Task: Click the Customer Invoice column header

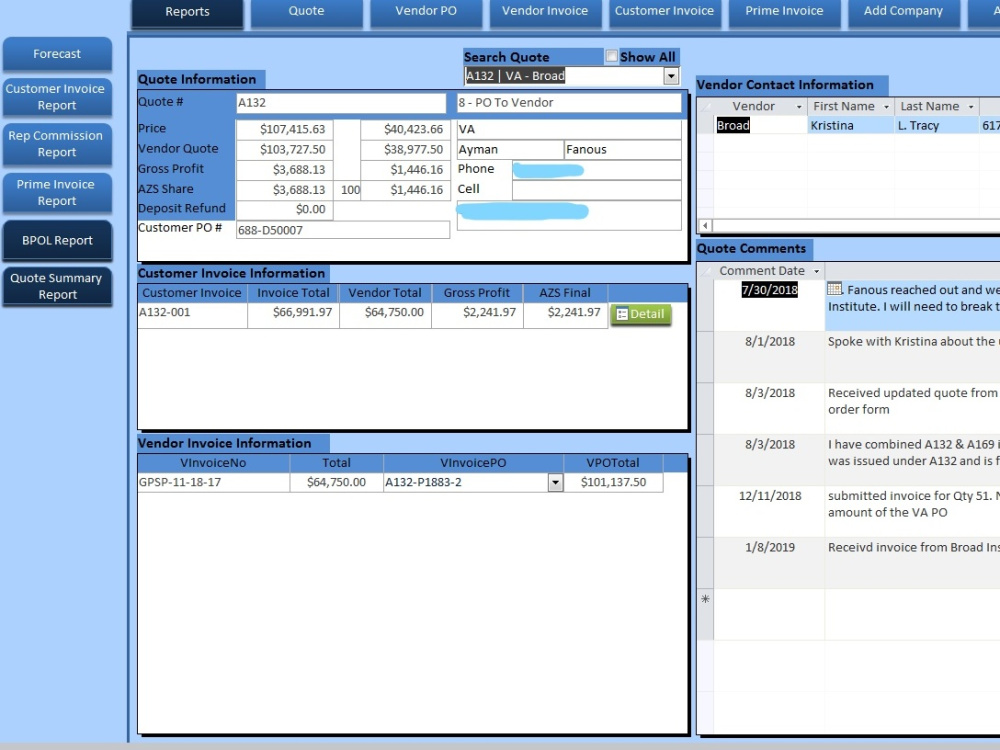Action: pos(192,293)
